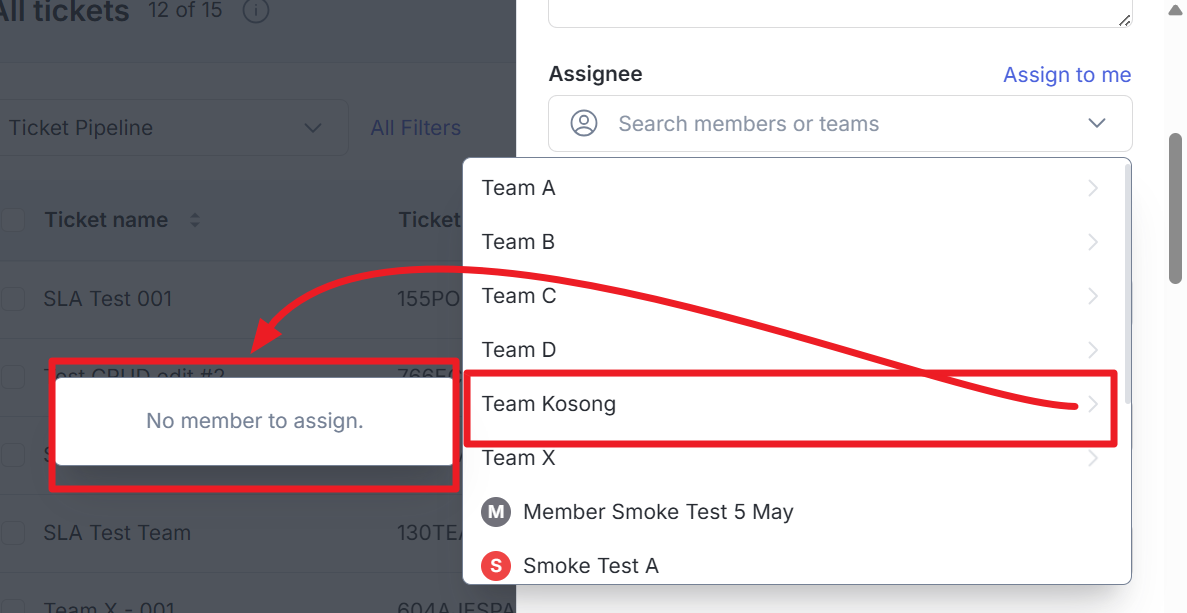Tick the SLA Test Team row checkbox
Screen dimensions: 1187x613
pos(13,533)
